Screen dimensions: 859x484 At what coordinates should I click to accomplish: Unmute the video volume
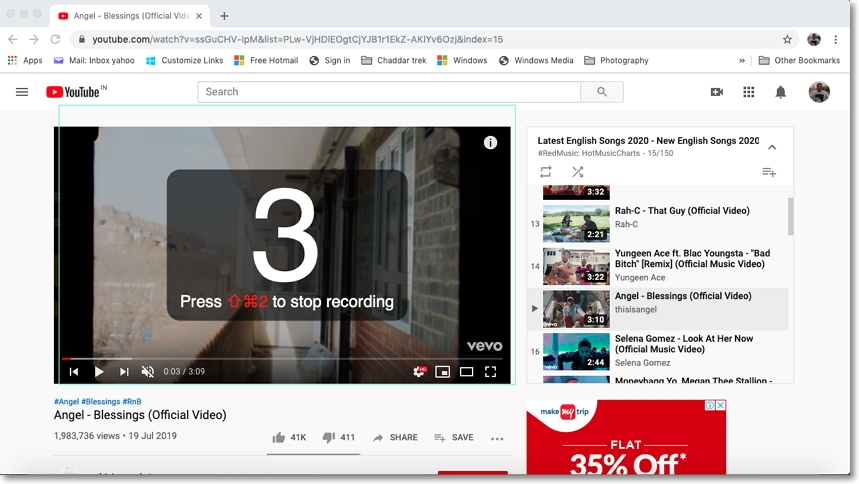pos(148,372)
